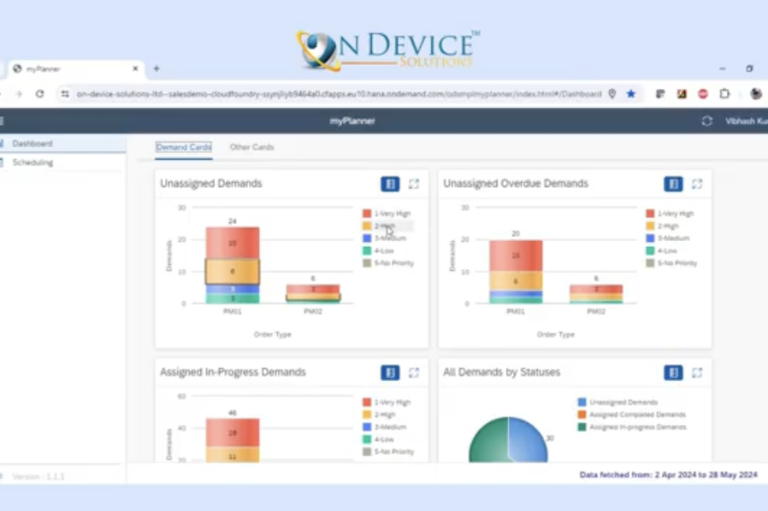Open a new browser tab
Screen dimensions: 768x511
(156, 68)
